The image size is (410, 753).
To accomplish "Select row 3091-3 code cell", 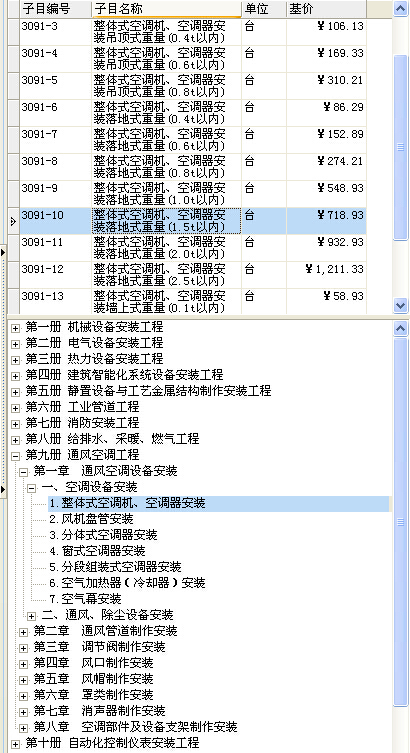I will pos(55,32).
